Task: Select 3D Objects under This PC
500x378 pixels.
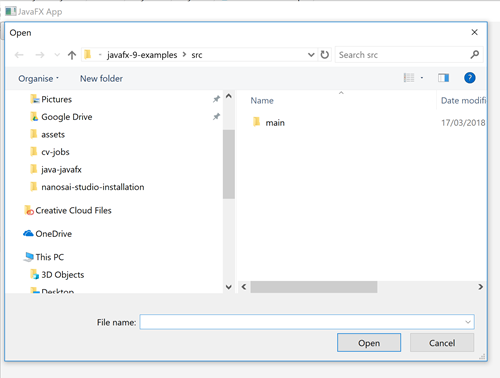Action: 63,275
